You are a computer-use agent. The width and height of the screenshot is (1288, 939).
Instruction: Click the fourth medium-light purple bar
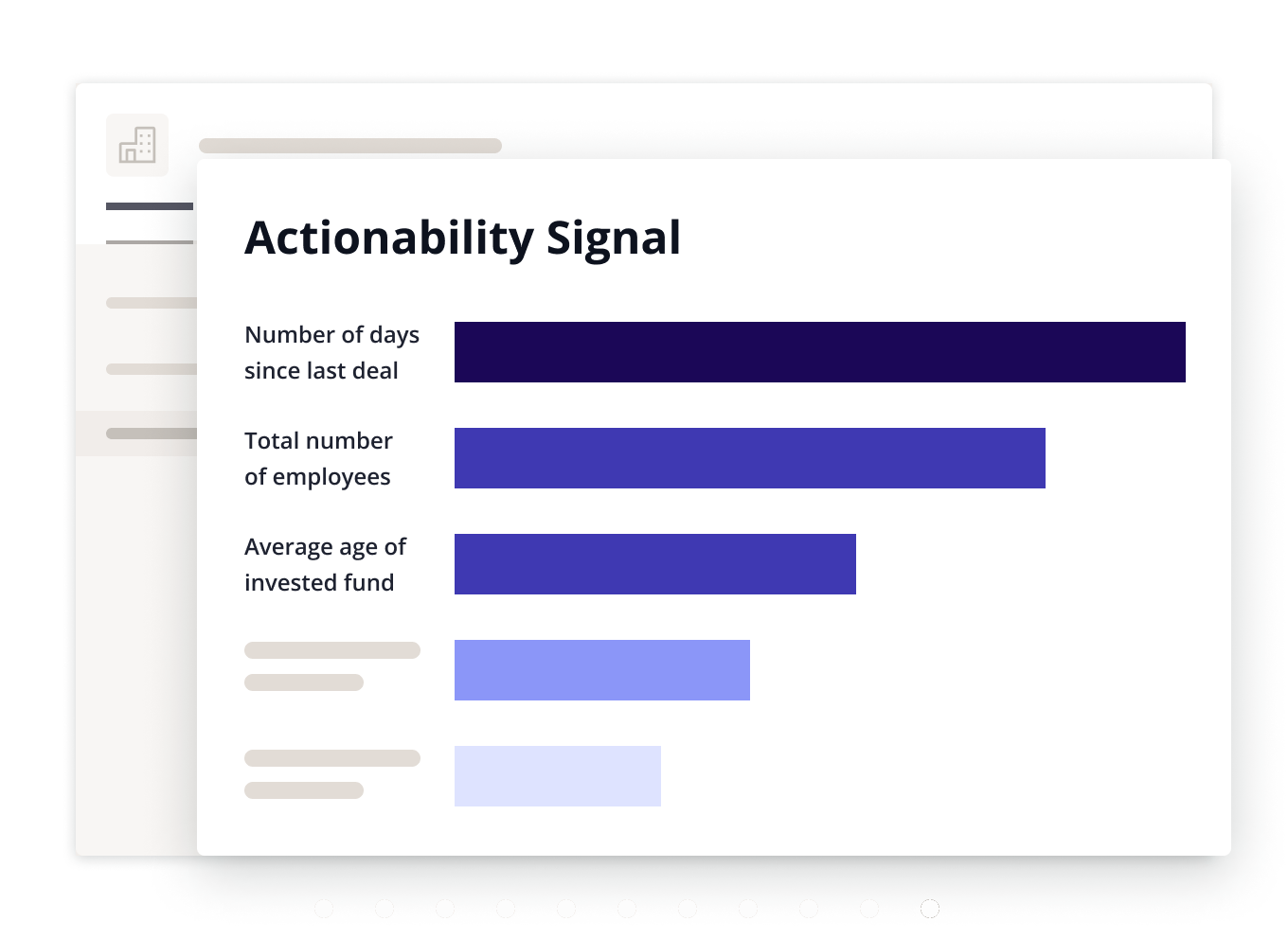point(601,670)
